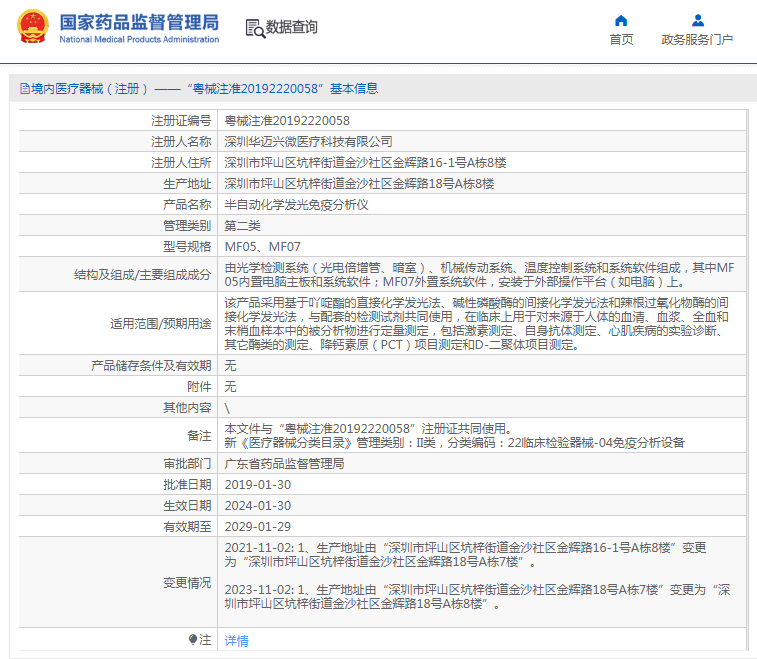
Task: Click 结构及组成/主要组成成分 label
Action: click(x=143, y=275)
